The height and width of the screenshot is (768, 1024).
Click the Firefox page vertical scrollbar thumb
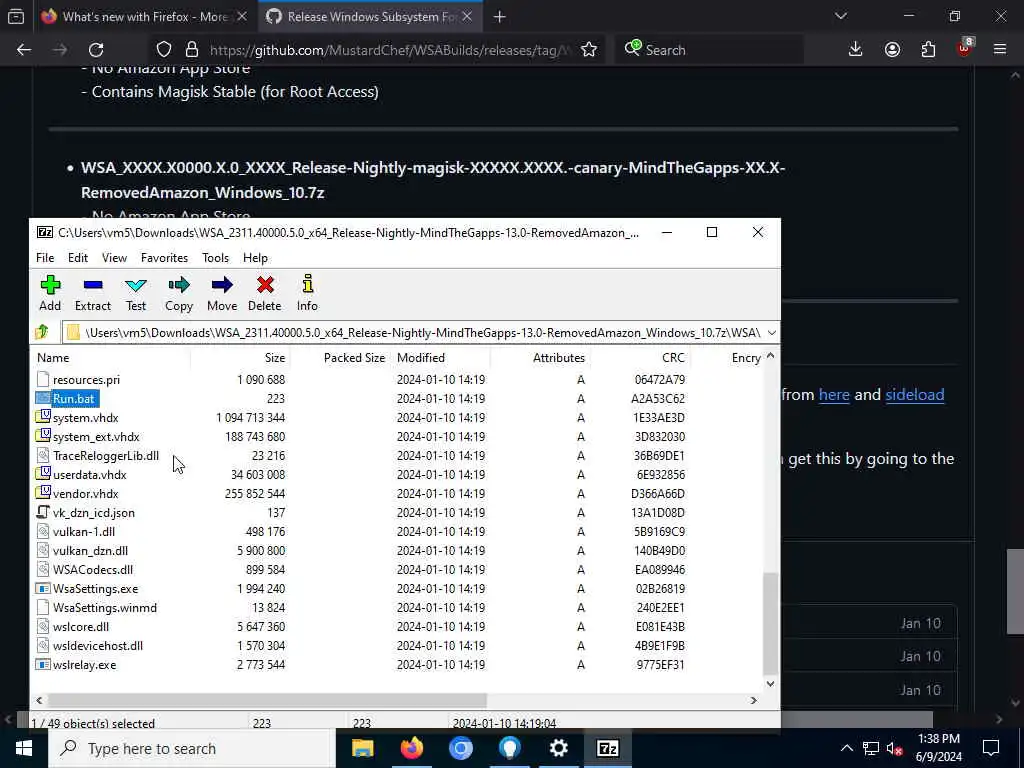tap(1015, 591)
